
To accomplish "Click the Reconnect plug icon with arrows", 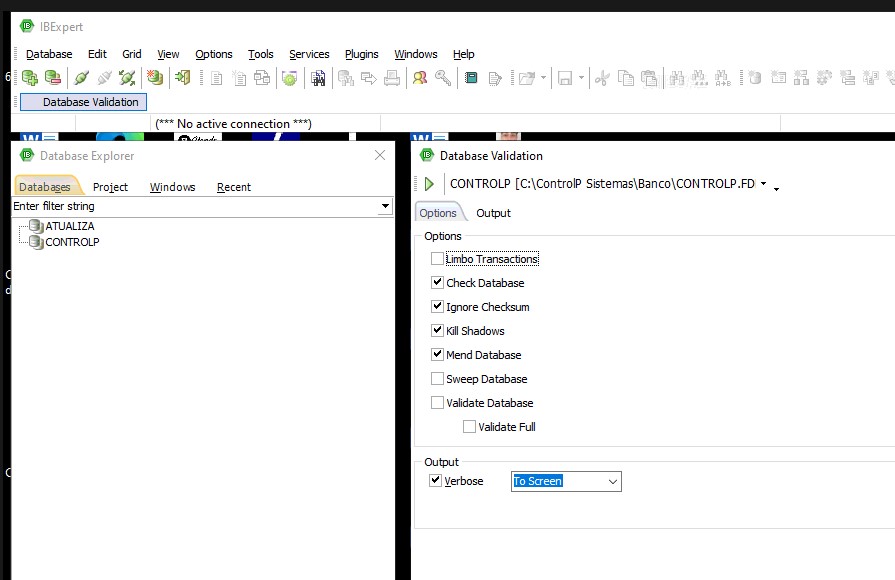I will click(127, 77).
